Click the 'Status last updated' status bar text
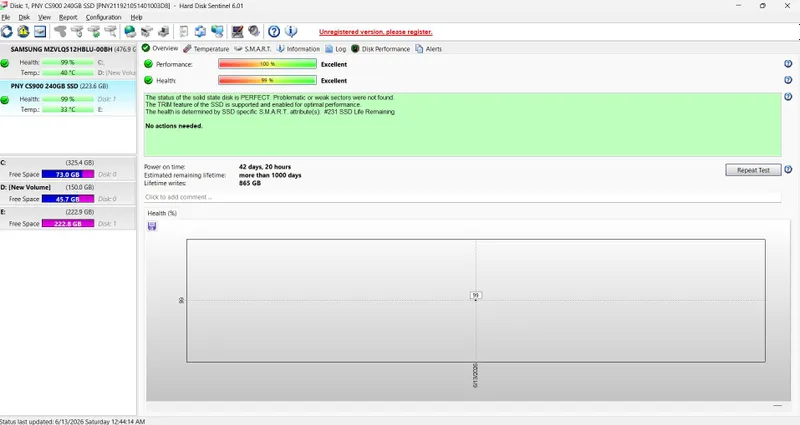Image resolution: width=800 pixels, height=425 pixels. click(x=73, y=421)
